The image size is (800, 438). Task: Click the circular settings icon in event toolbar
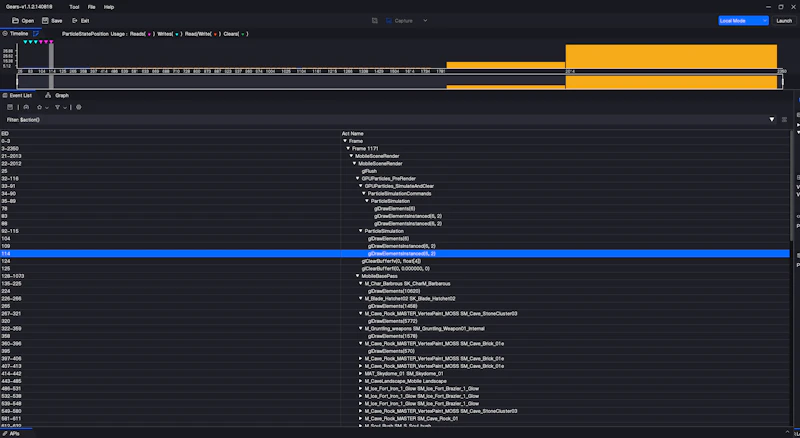click(79, 107)
